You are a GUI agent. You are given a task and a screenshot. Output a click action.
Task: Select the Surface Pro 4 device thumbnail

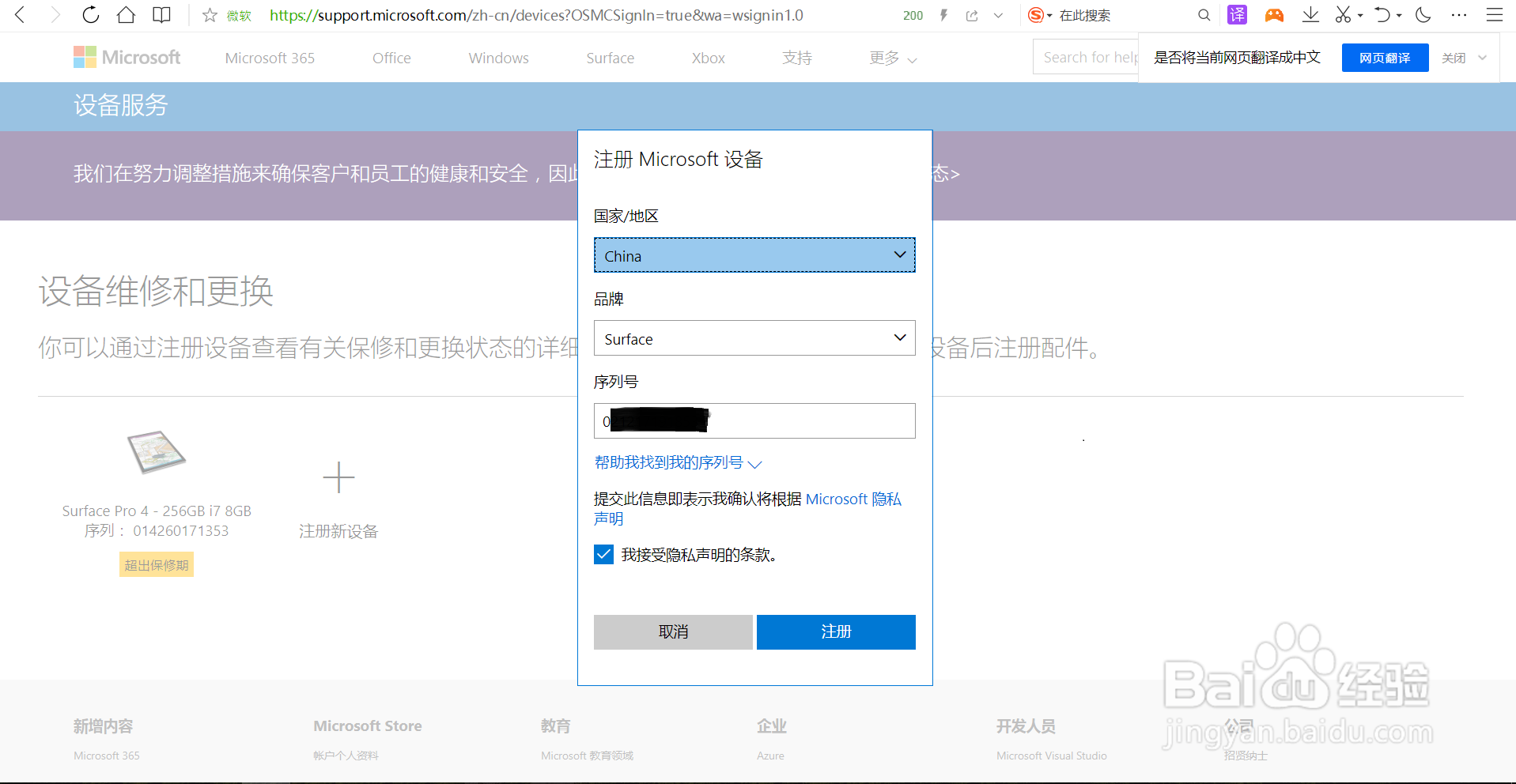click(x=157, y=452)
